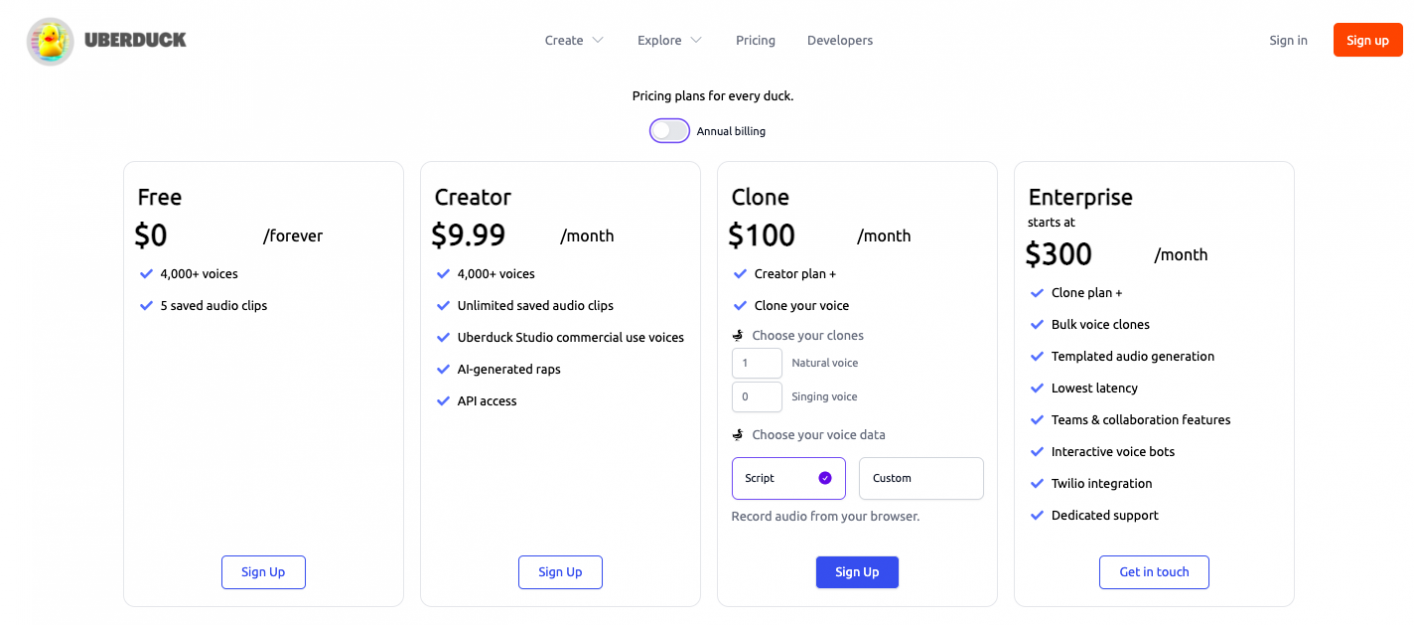Expand the Create dropdown menu
The height and width of the screenshot is (625, 1414).
point(574,41)
